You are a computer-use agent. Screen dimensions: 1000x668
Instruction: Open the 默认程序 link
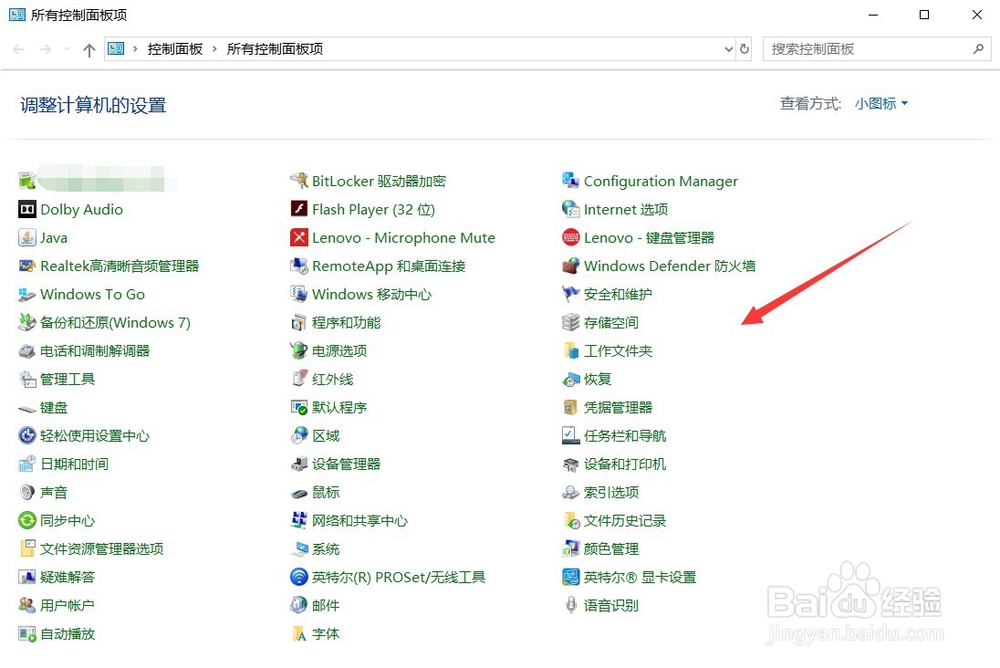click(339, 407)
